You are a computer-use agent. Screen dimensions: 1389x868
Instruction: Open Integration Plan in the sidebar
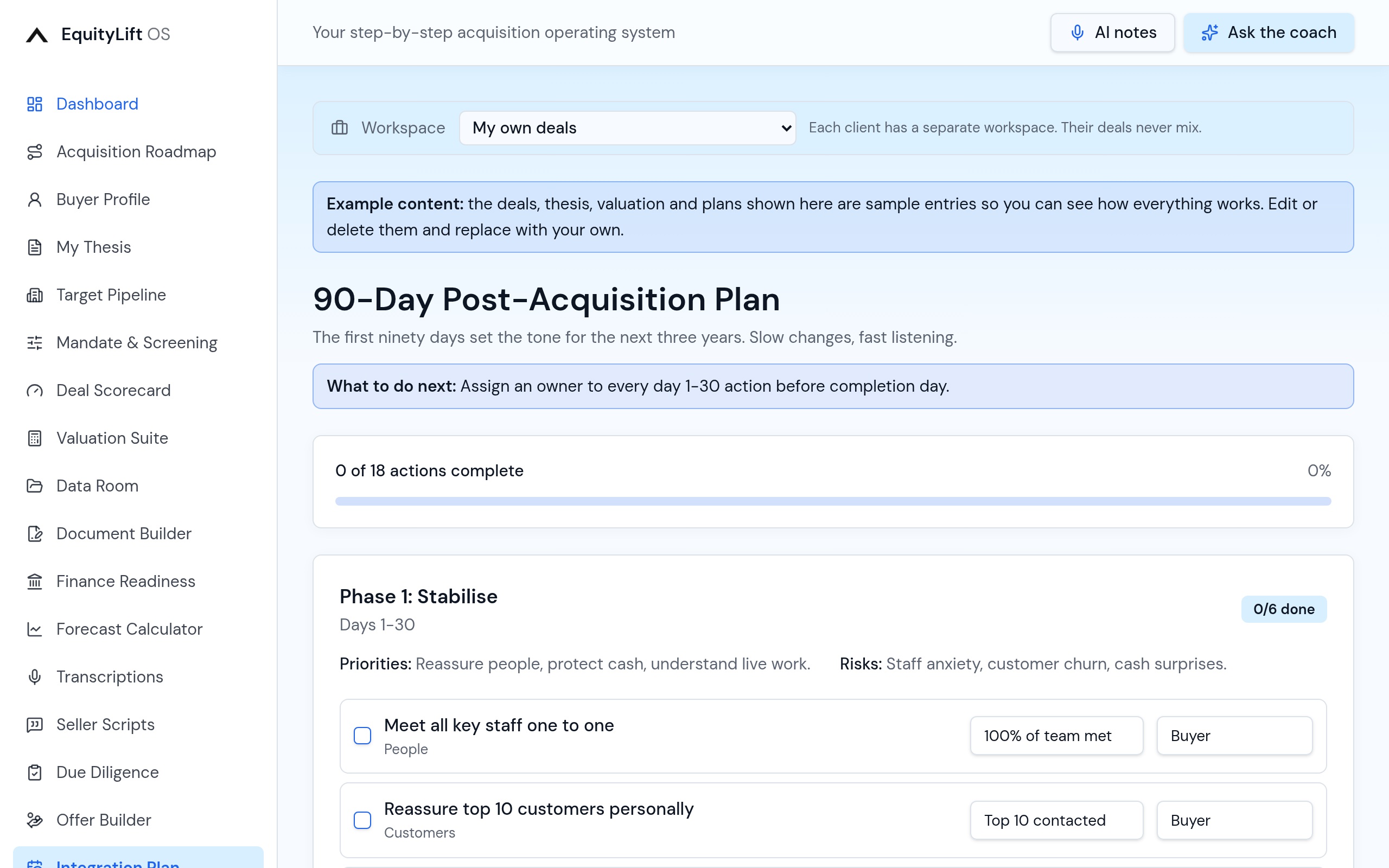tap(138, 858)
